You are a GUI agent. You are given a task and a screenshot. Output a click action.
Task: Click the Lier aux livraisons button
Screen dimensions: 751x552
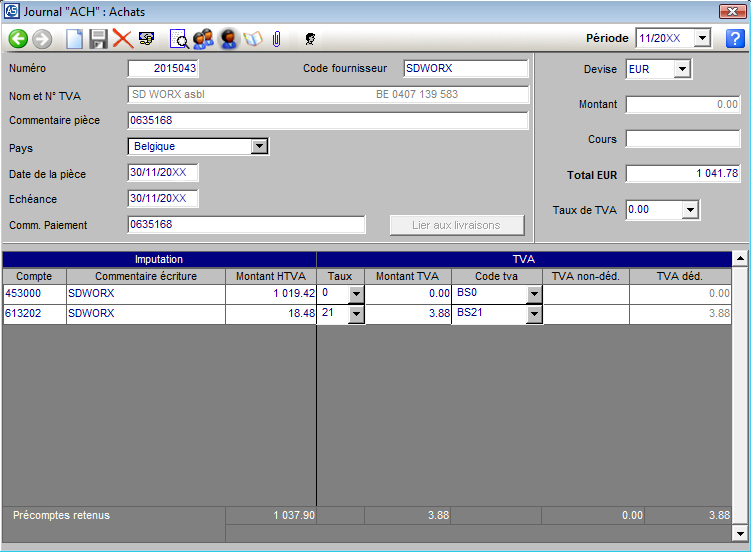[456, 225]
